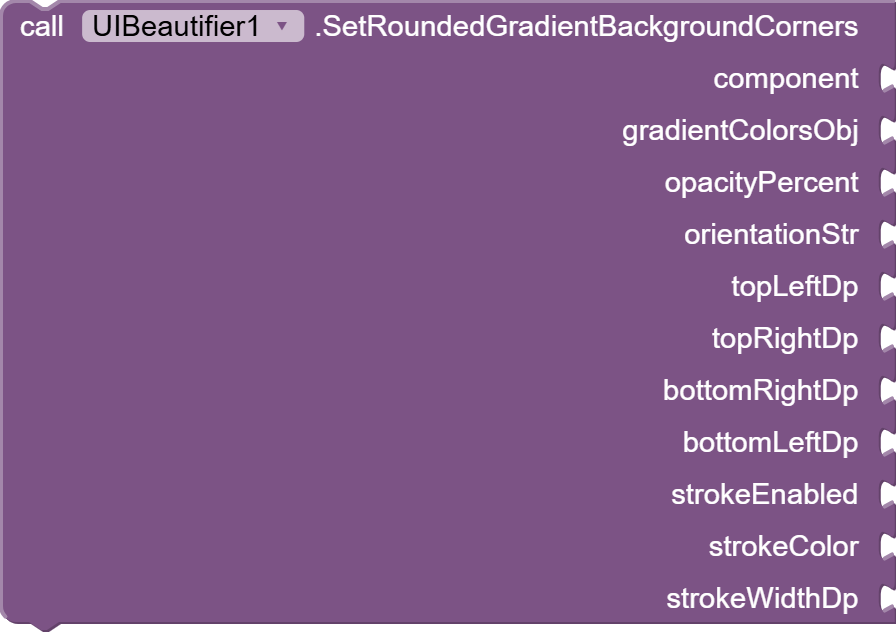
Task: Select the opacityPercent socket notch
Action: coord(886,183)
